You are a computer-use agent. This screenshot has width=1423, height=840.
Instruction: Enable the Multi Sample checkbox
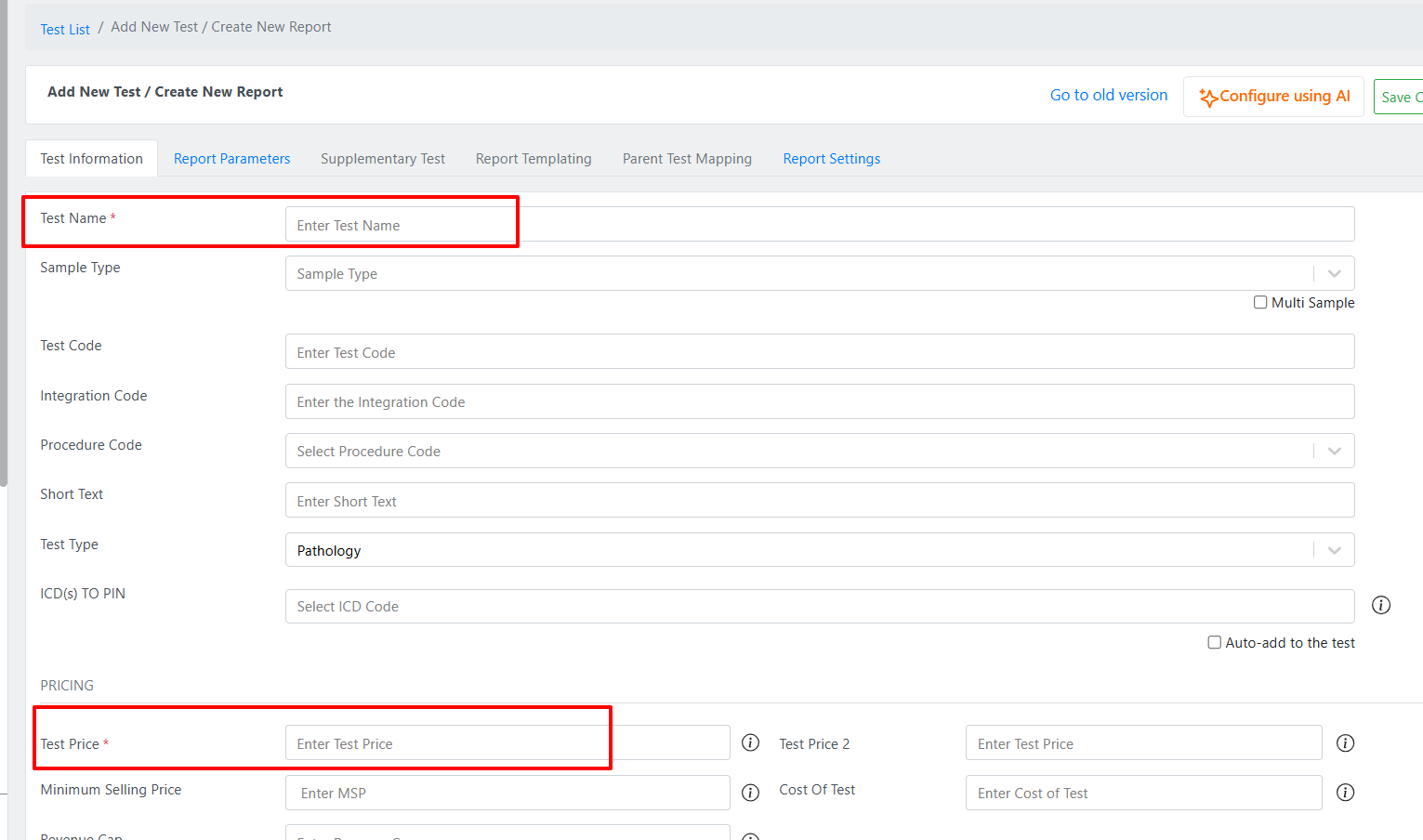(x=1260, y=302)
